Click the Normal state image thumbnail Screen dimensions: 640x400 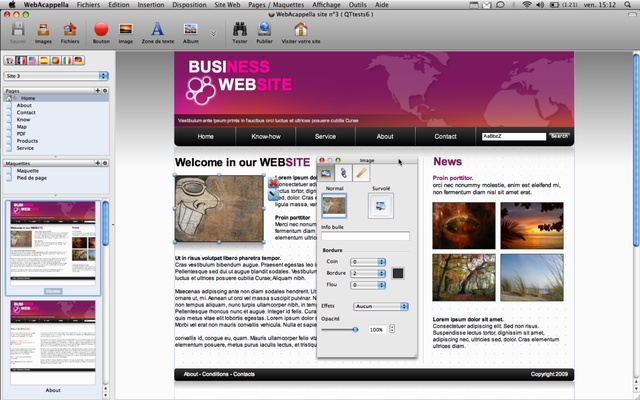[x=334, y=205]
